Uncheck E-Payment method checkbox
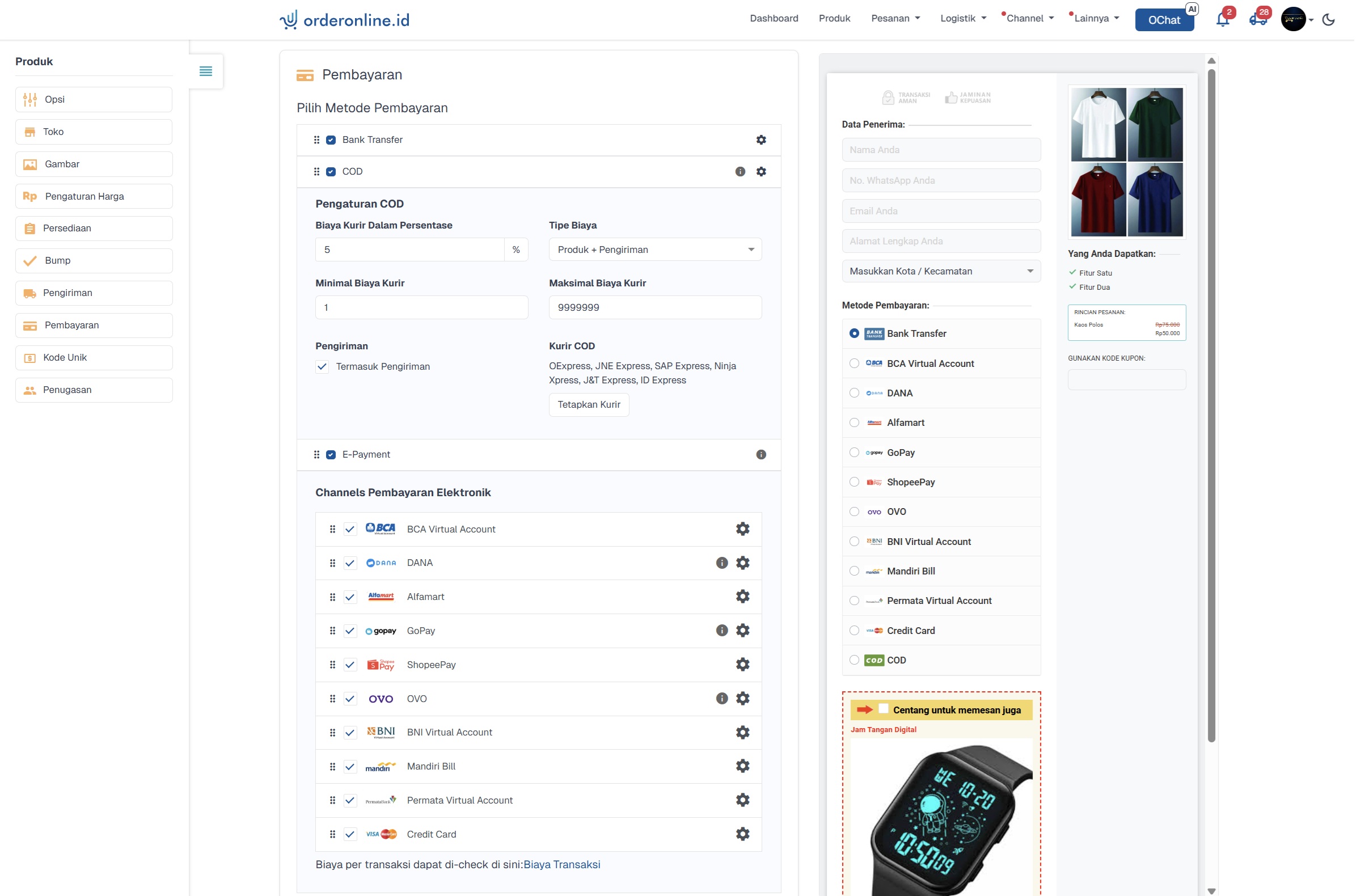The image size is (1361, 896). click(x=332, y=457)
